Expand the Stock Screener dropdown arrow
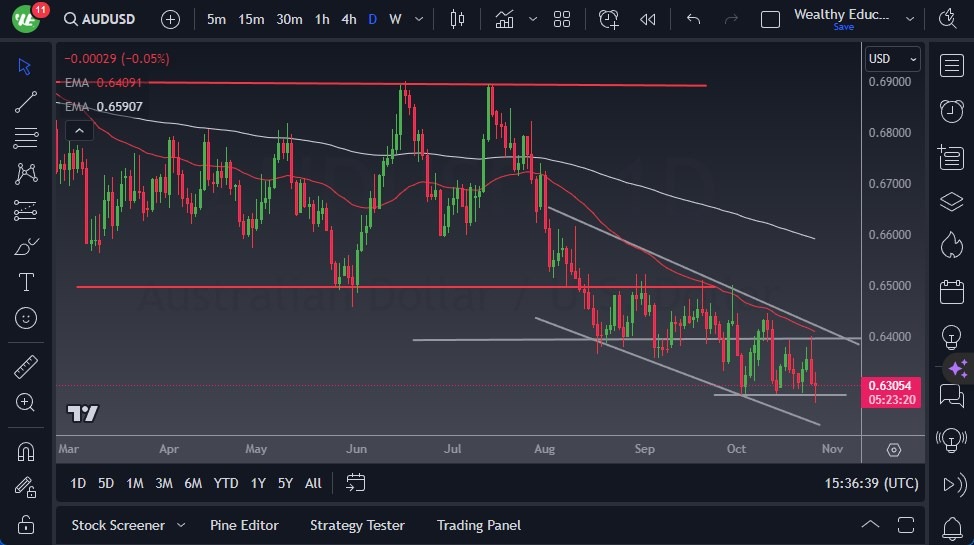This screenshot has width=974, height=545. [181, 525]
